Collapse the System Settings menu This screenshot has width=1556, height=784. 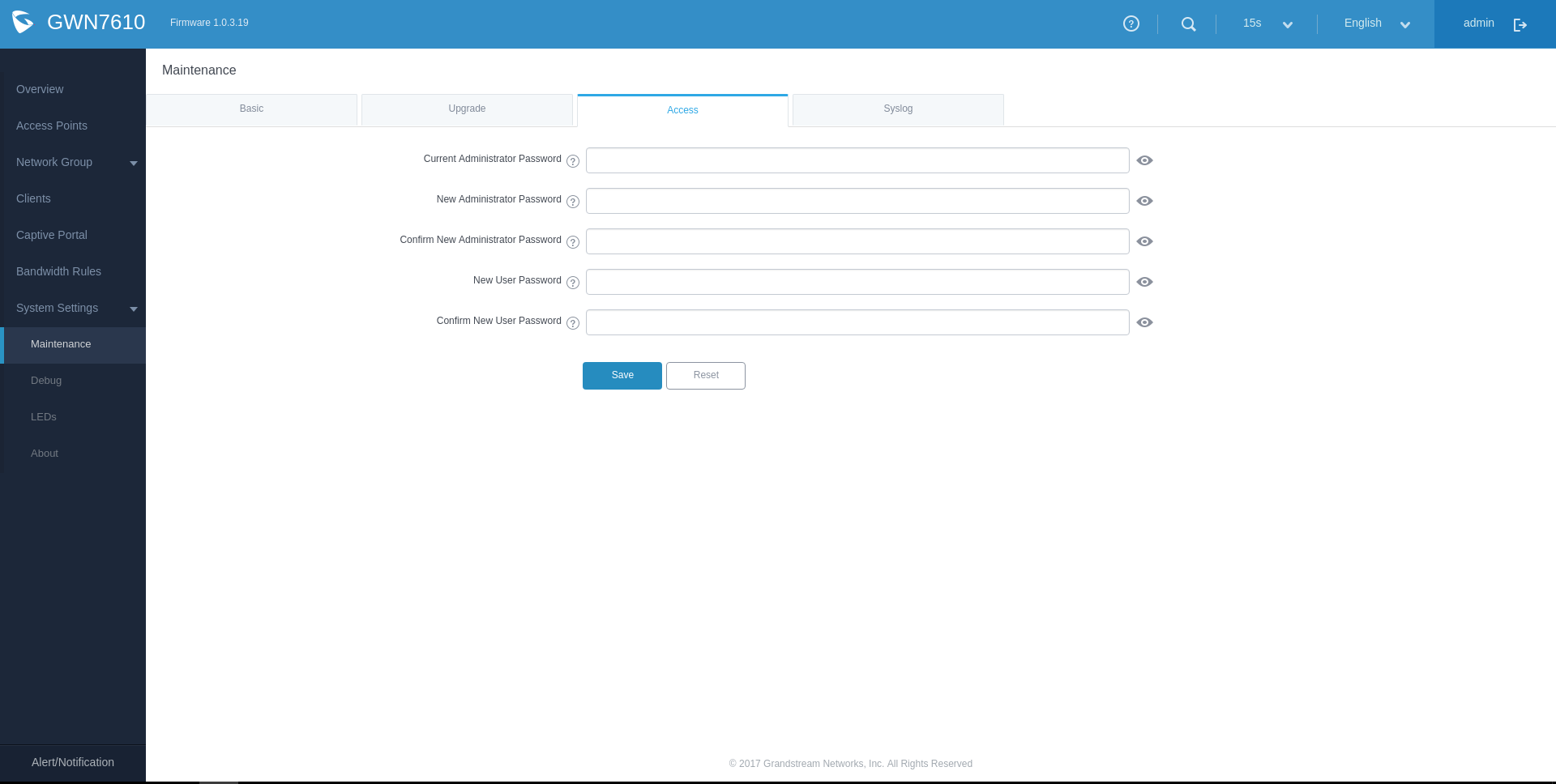pos(73,308)
